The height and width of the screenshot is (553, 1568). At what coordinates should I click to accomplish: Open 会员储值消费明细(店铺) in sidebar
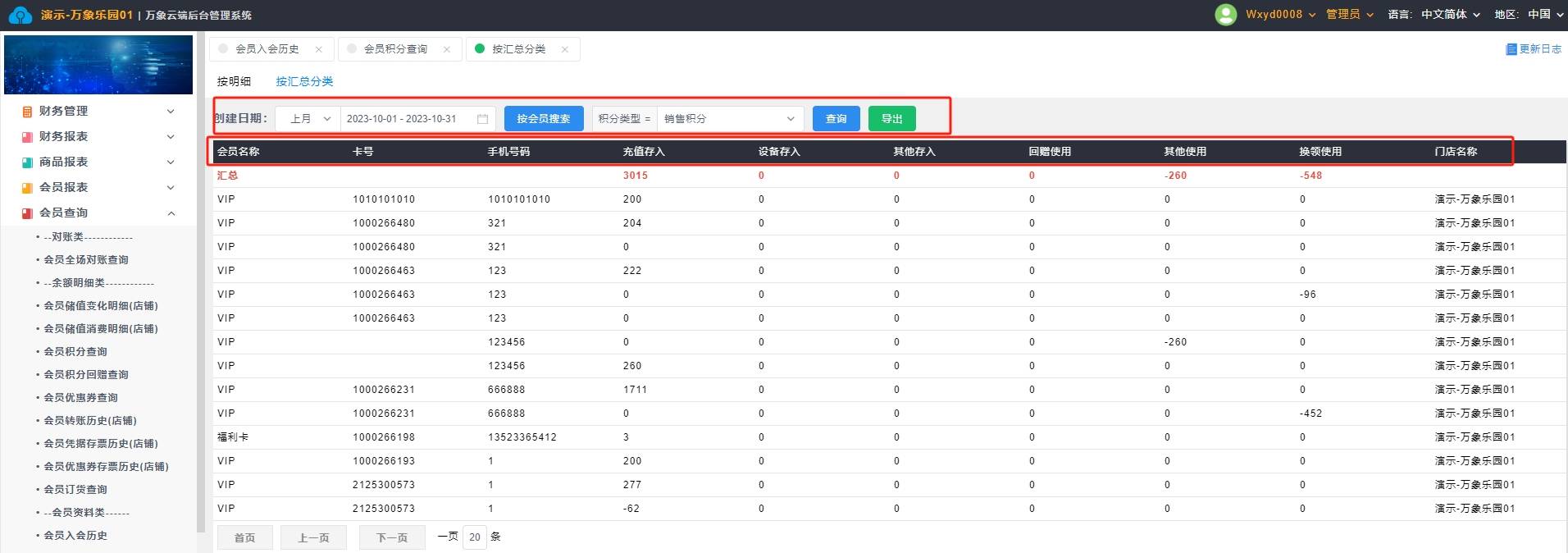pos(101,329)
